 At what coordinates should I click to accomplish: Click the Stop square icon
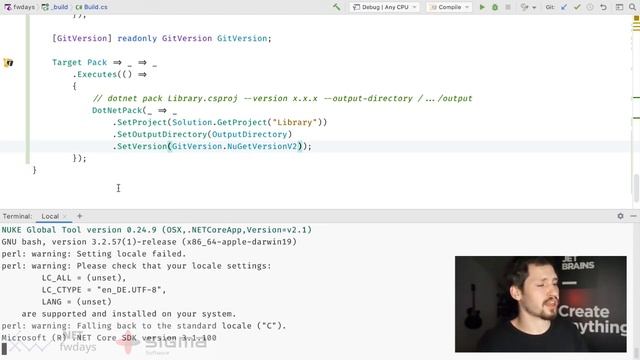[x=508, y=7]
